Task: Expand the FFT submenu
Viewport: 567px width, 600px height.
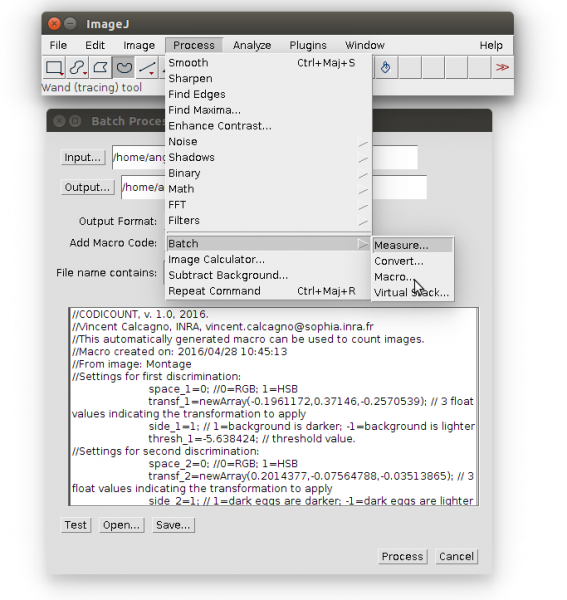Action: pos(268,205)
